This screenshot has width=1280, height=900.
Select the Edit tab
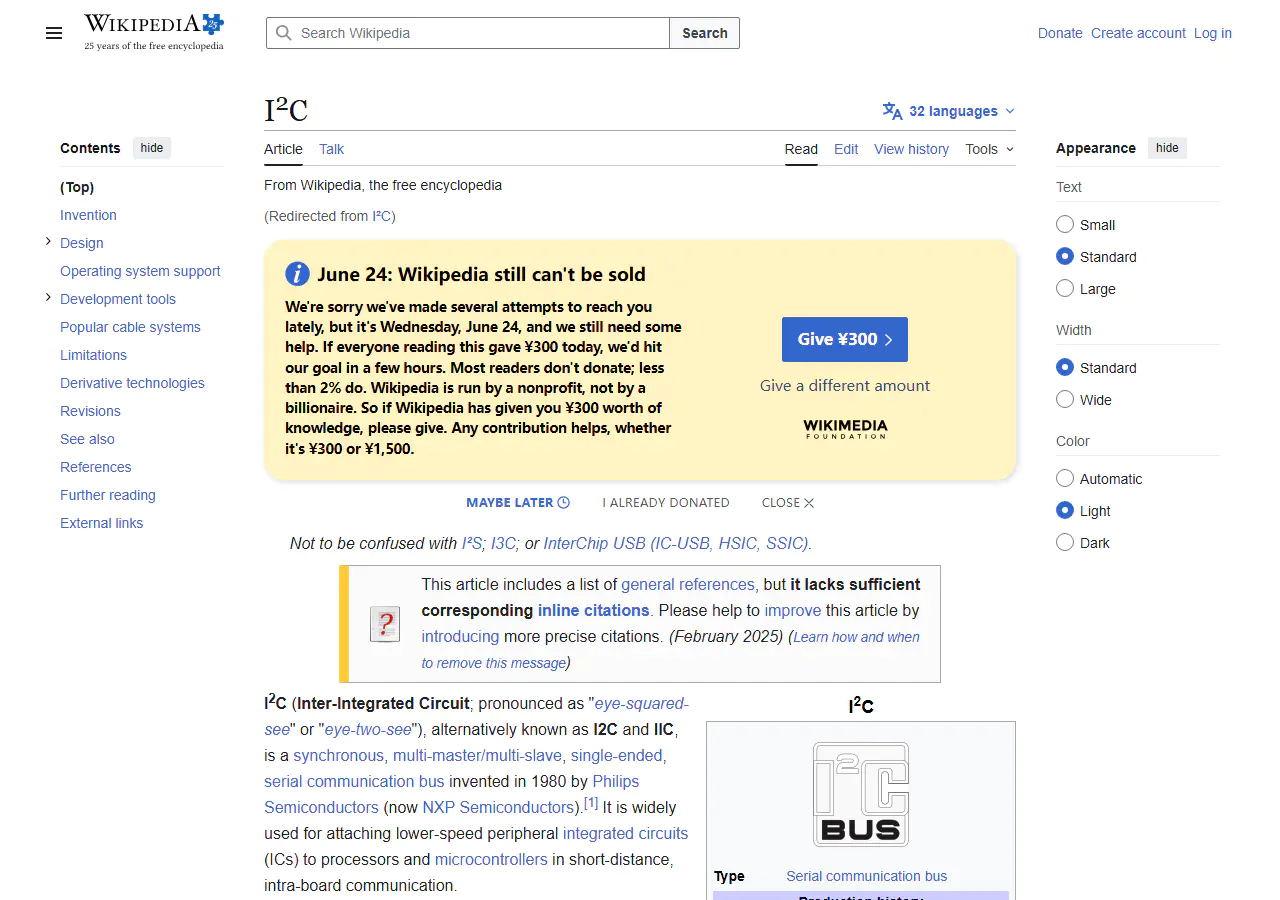(846, 149)
